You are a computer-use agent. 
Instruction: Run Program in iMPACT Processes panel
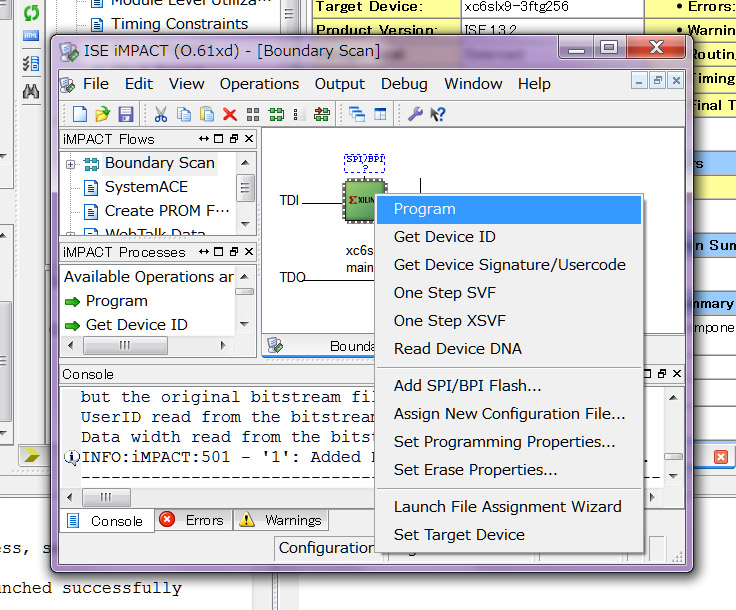[x=116, y=301]
